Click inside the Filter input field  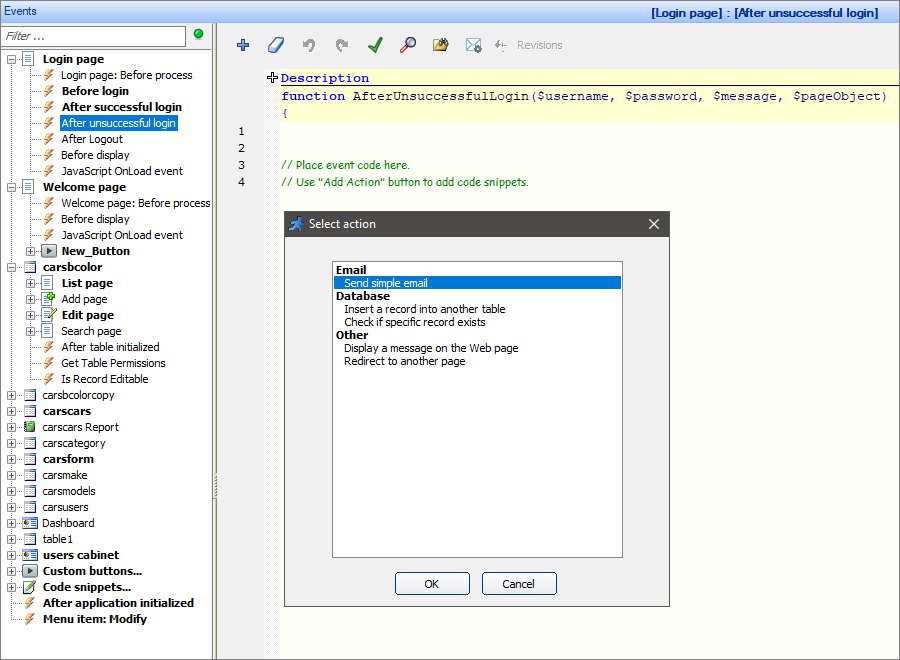(93, 35)
